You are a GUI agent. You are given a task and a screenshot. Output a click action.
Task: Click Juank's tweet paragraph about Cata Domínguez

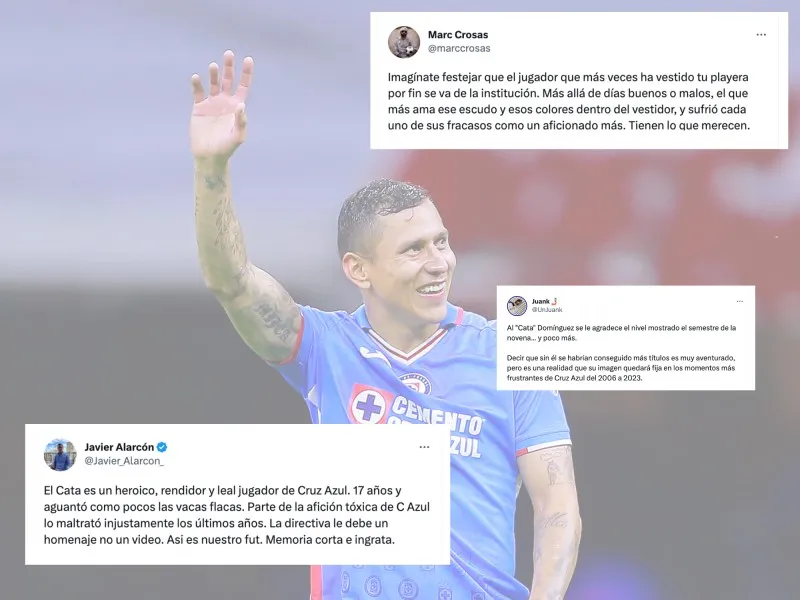pyautogui.click(x=621, y=333)
